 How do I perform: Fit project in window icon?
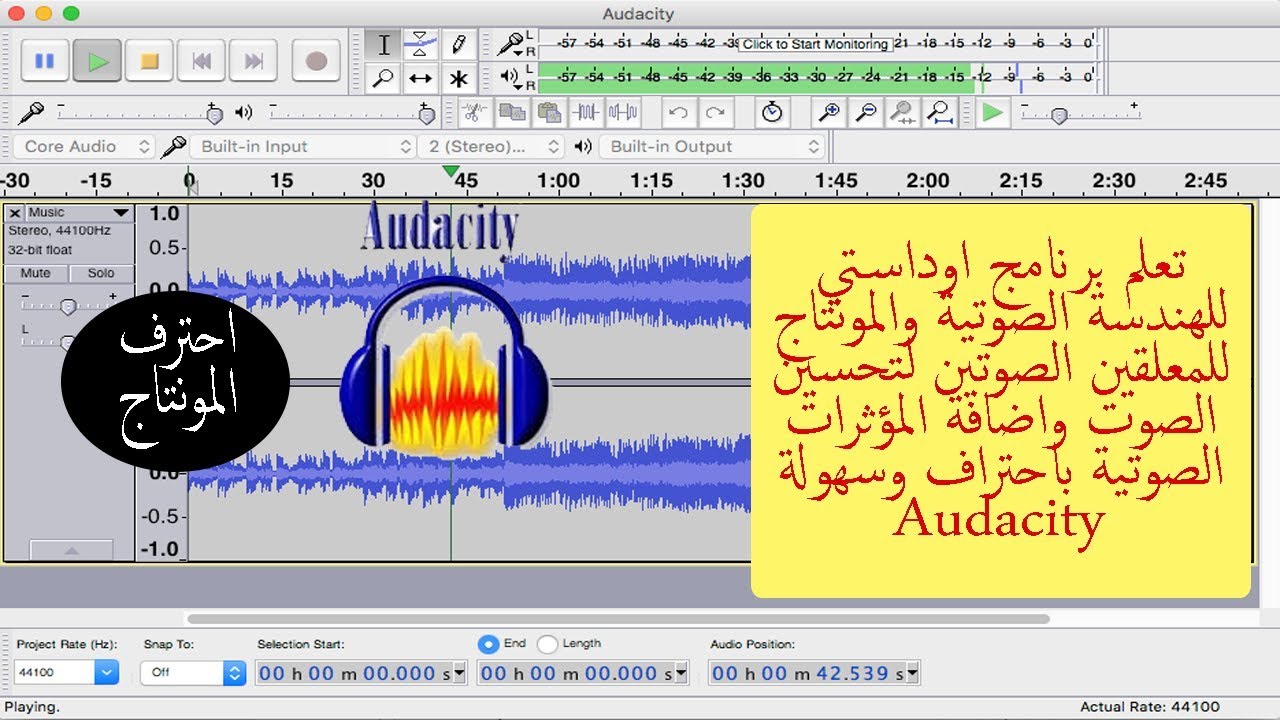(x=940, y=112)
